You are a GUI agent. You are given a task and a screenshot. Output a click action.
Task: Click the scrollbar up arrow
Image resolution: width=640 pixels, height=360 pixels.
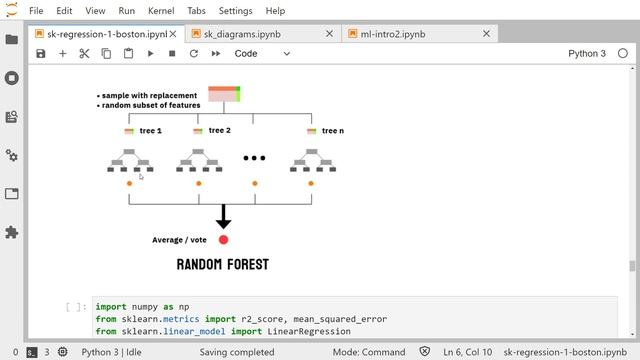pos(632,69)
